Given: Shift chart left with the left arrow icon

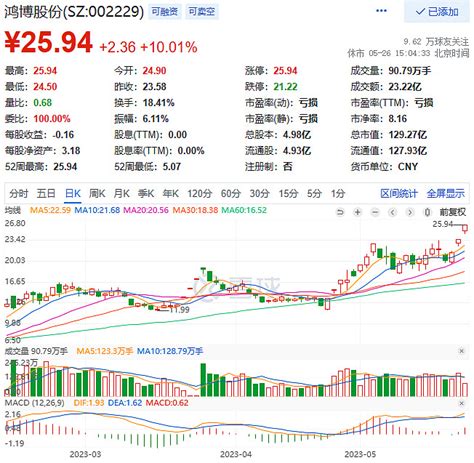Looking at the screenshot, I should [x=393, y=212].
